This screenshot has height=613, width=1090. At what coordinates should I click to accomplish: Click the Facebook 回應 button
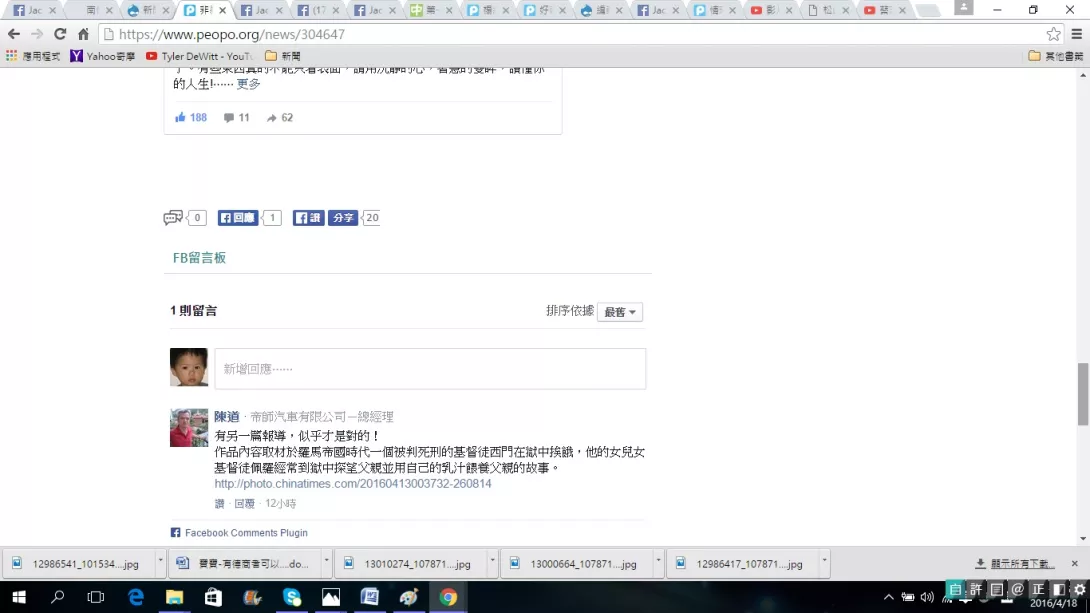coord(238,218)
